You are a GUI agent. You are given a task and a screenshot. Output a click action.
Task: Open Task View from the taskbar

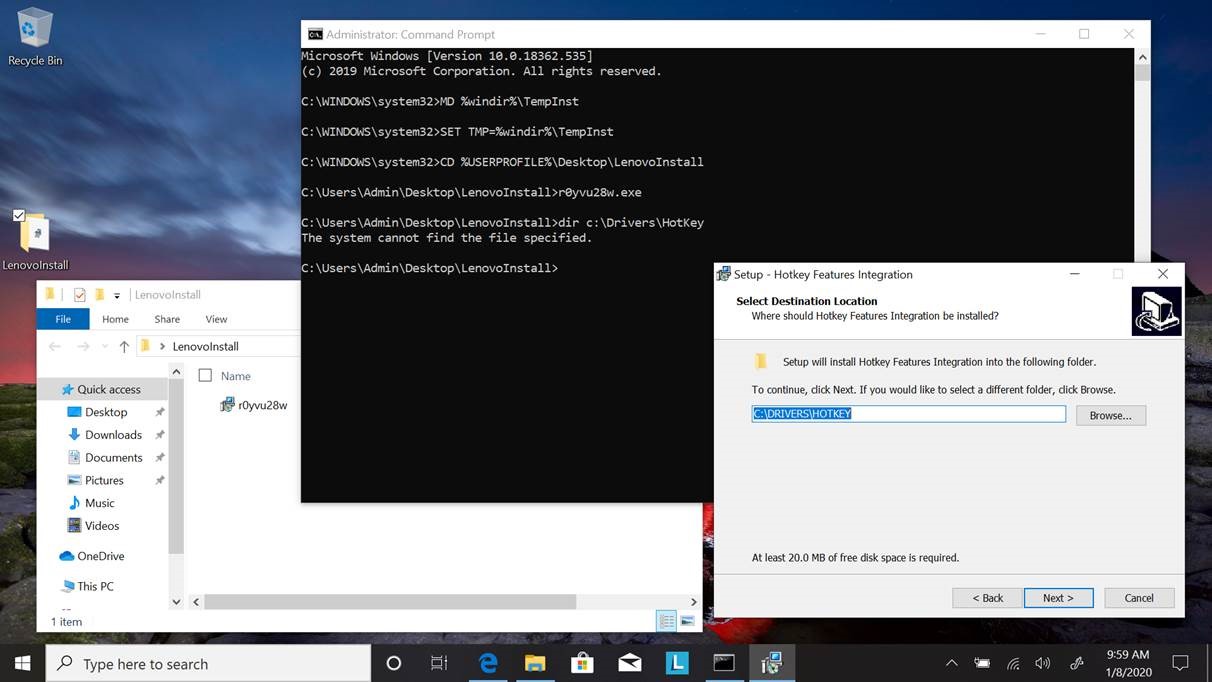click(x=439, y=663)
